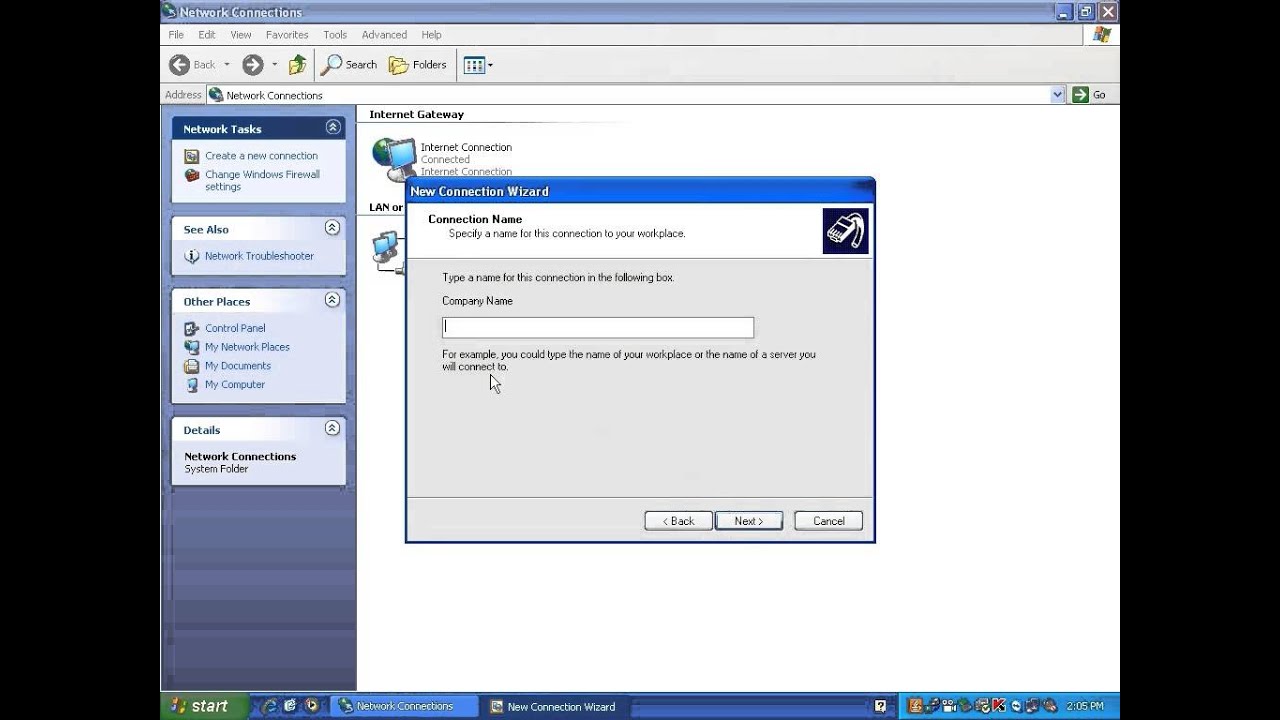Toggle the Folders pane
The image size is (1280, 720).
click(x=418, y=65)
